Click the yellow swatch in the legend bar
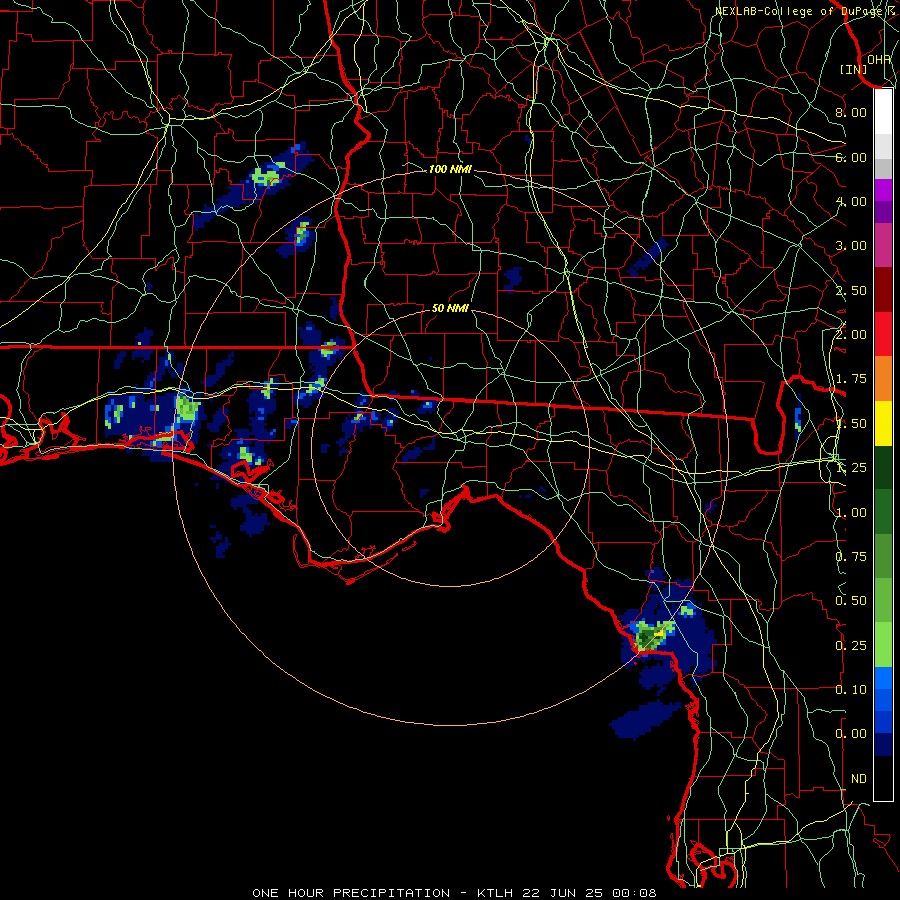The width and height of the screenshot is (900, 900). tap(883, 424)
